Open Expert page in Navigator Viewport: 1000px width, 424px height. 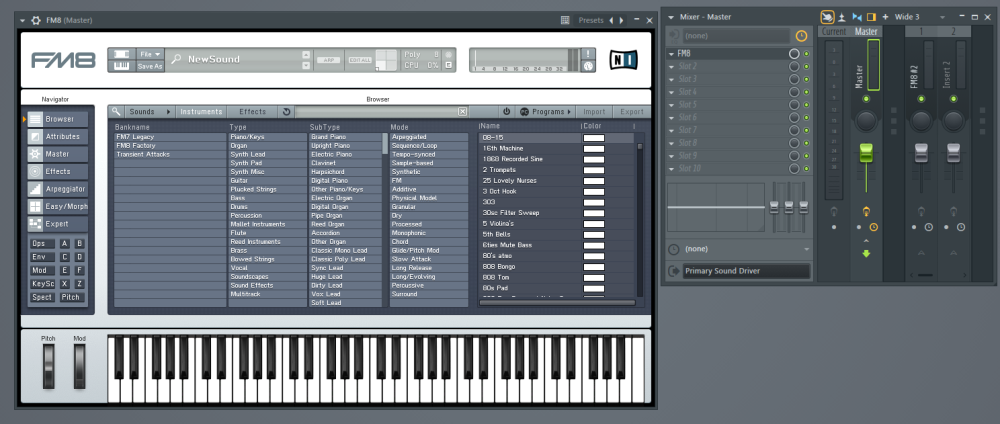tap(57, 224)
